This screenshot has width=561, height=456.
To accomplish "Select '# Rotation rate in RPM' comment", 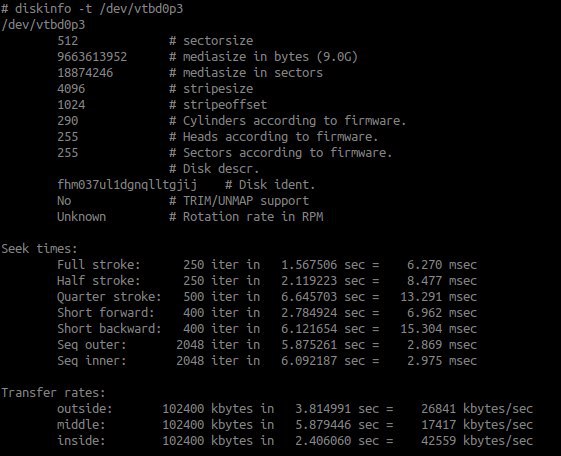I will 246,217.
